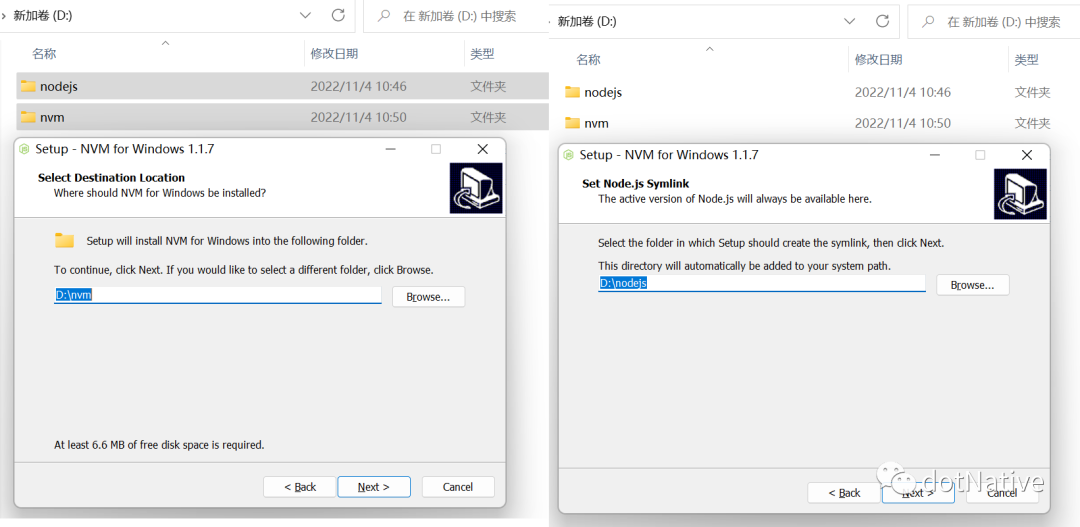Cancel the Select Destination Location setup dialog
Screen dimensions: 1080x527
[458, 487]
